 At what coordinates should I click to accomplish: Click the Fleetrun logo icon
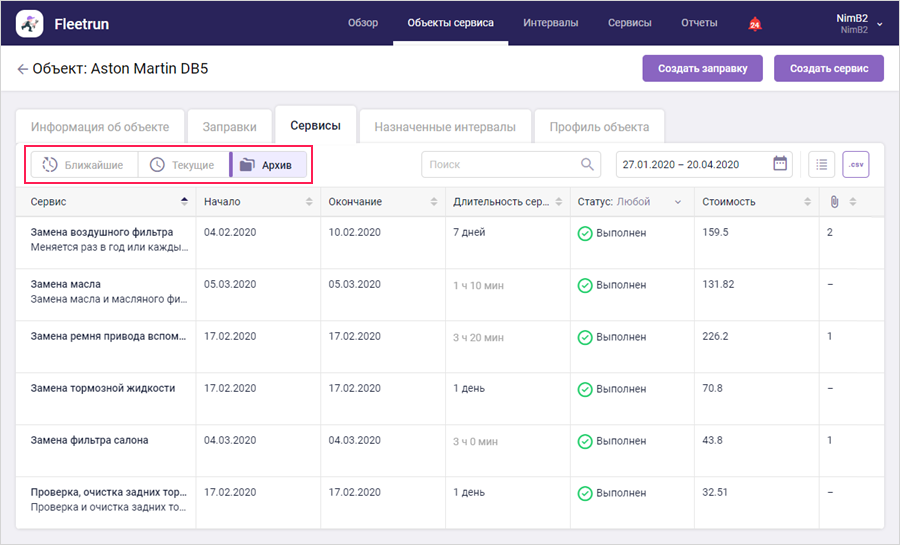[x=29, y=24]
